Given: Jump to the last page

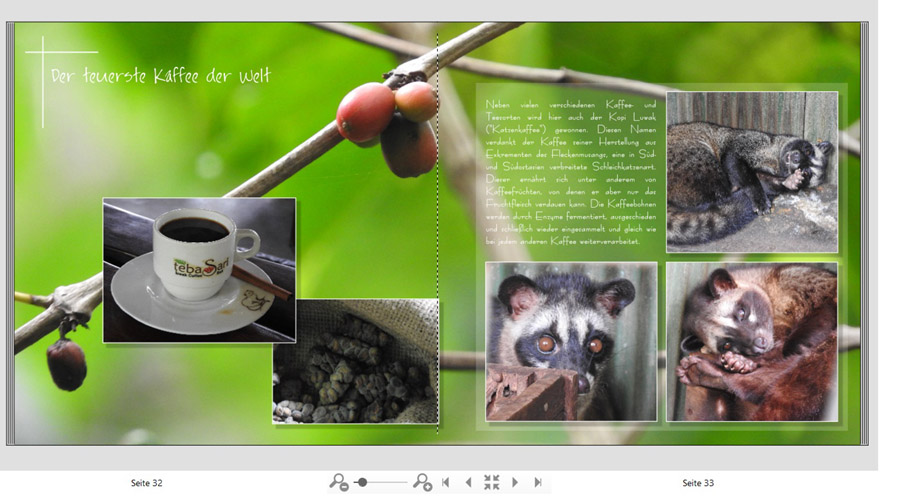Looking at the screenshot, I should tap(538, 482).
